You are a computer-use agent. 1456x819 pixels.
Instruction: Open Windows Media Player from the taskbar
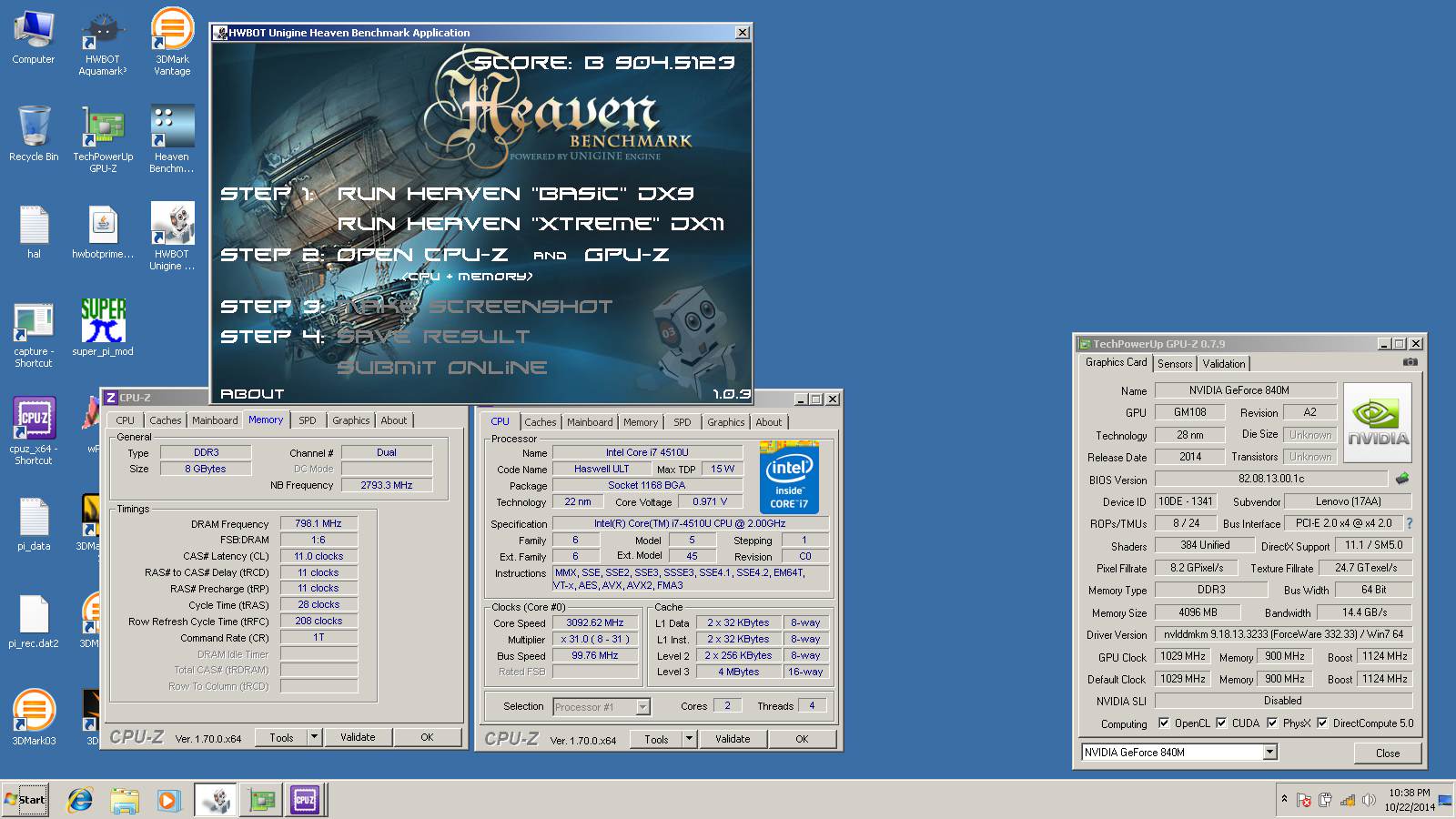[x=168, y=800]
